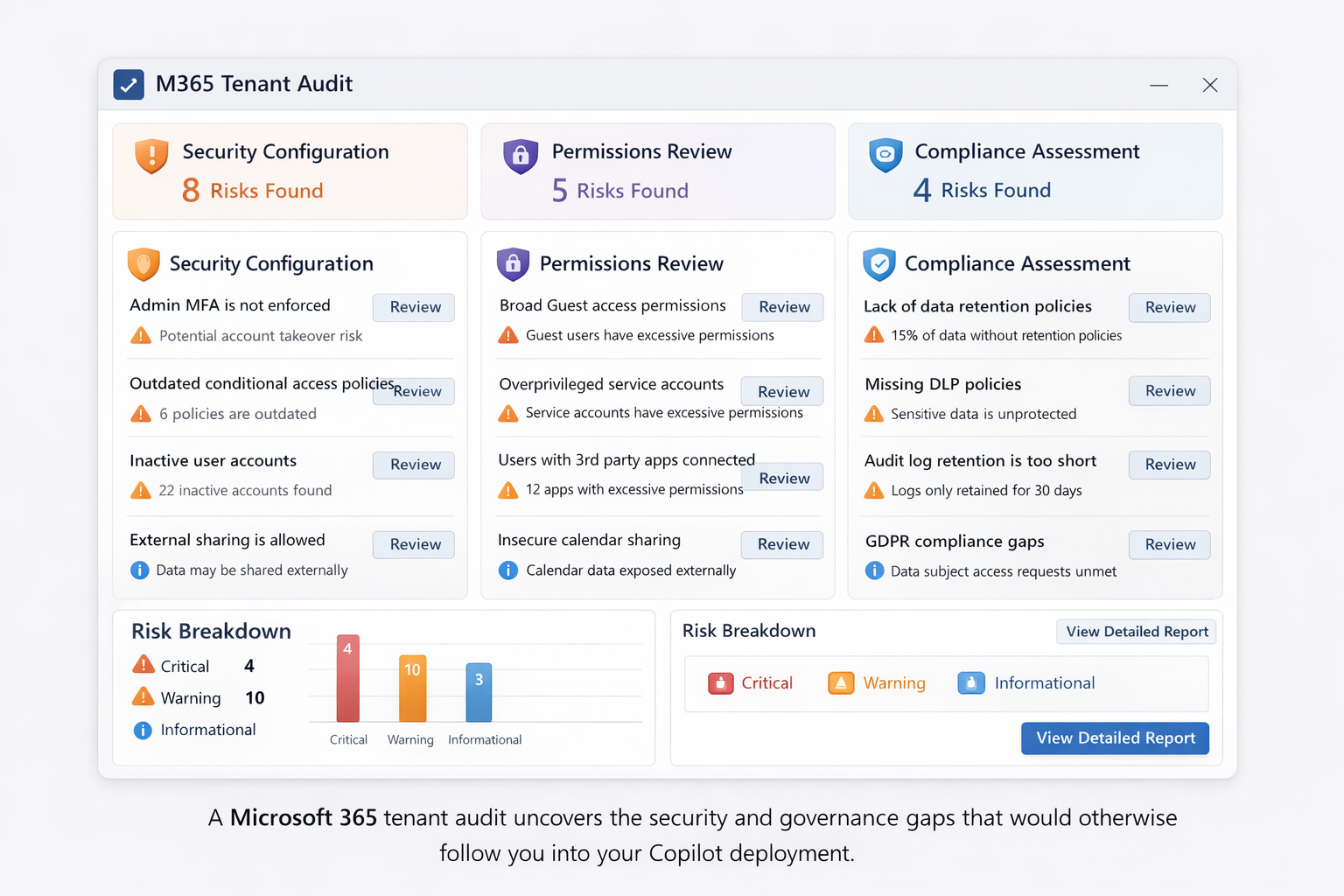Click the warning icon beside 'Logs only retained for 30 days'

874,490
